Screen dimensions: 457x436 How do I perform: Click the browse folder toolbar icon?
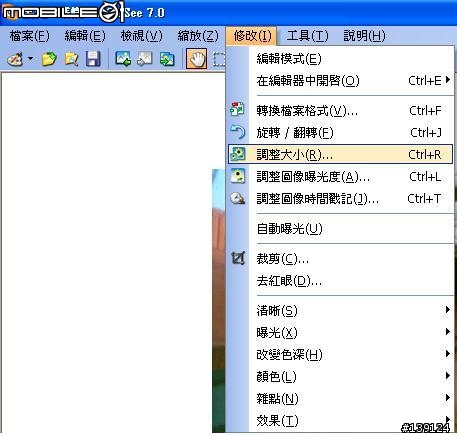click(71, 59)
